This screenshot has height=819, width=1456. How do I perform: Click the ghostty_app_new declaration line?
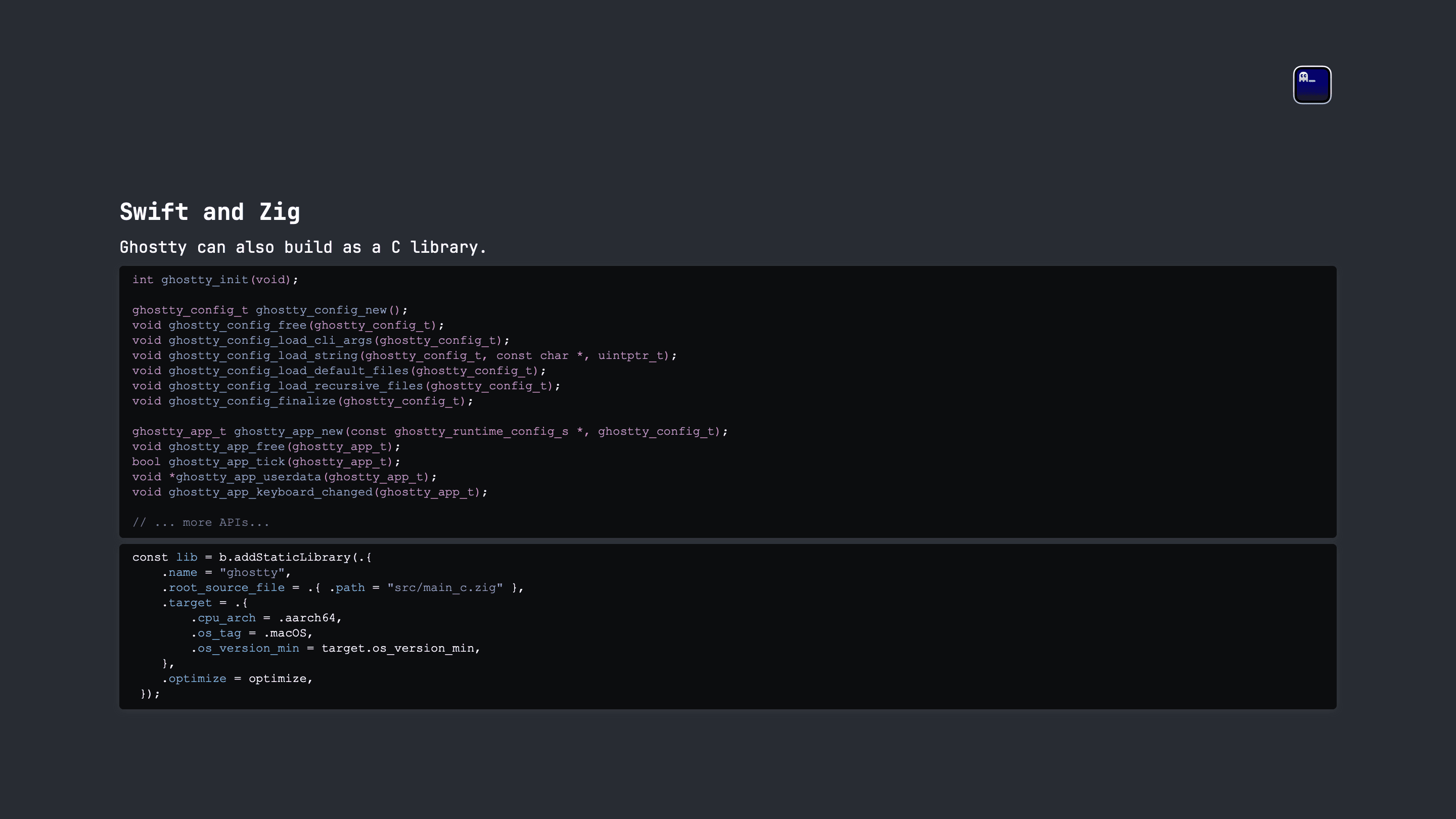pos(430,432)
